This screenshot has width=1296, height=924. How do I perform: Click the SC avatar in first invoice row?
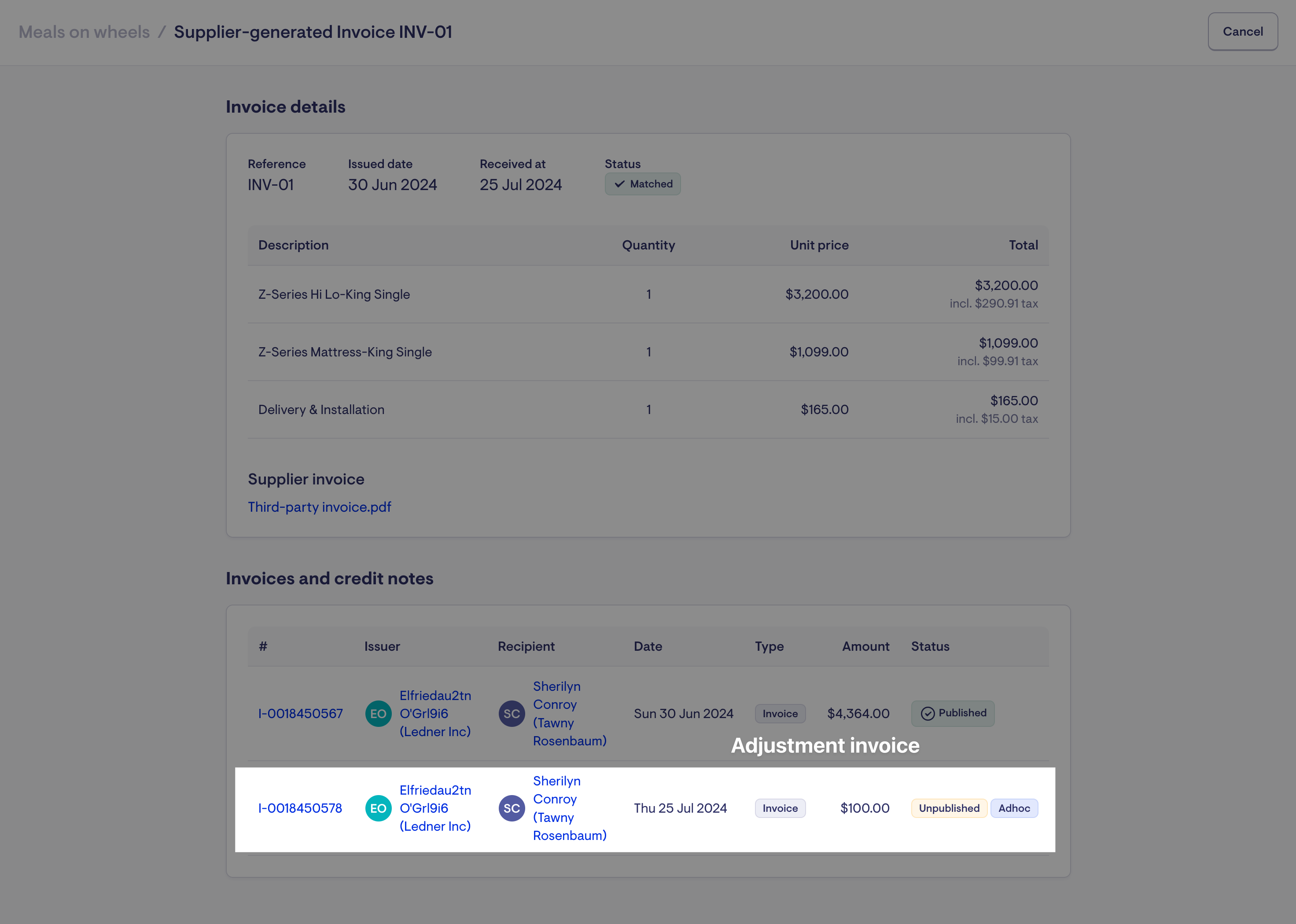tap(511, 714)
